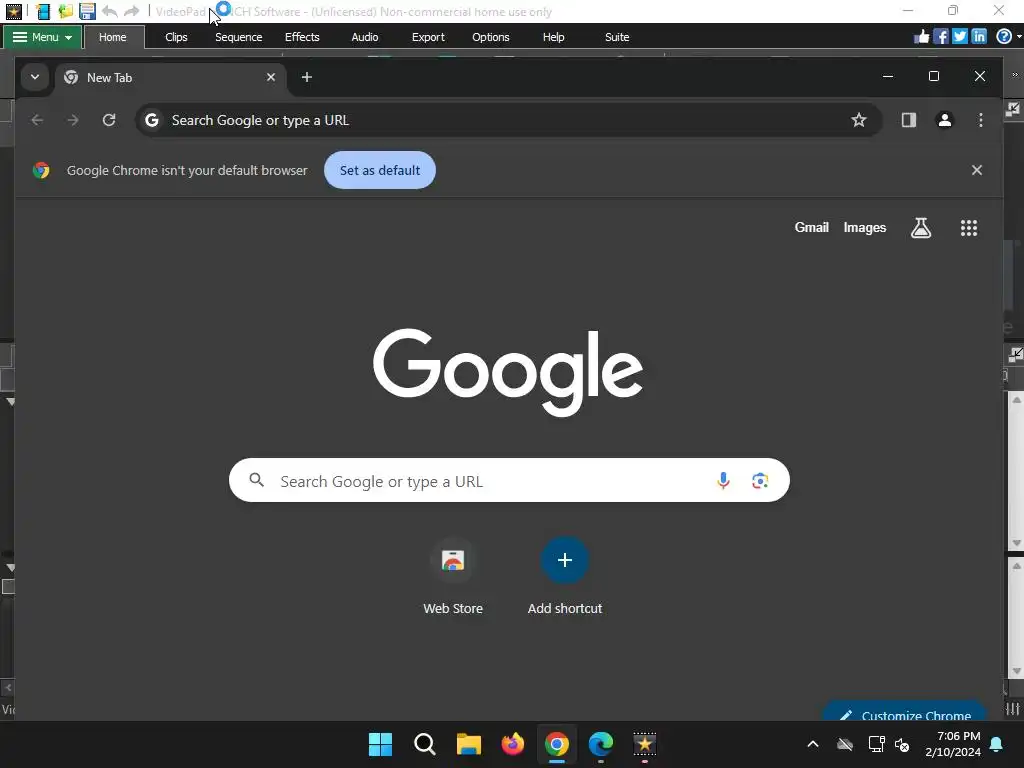This screenshot has width=1024, height=768.
Task: Show hidden system tray icons chevron
Action: tap(813, 744)
